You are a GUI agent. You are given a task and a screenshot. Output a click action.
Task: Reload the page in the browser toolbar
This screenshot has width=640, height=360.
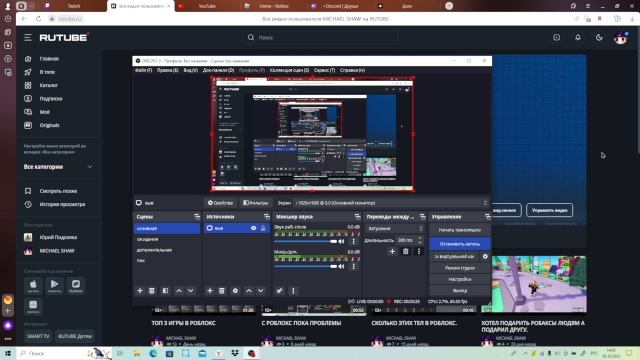(38, 19)
